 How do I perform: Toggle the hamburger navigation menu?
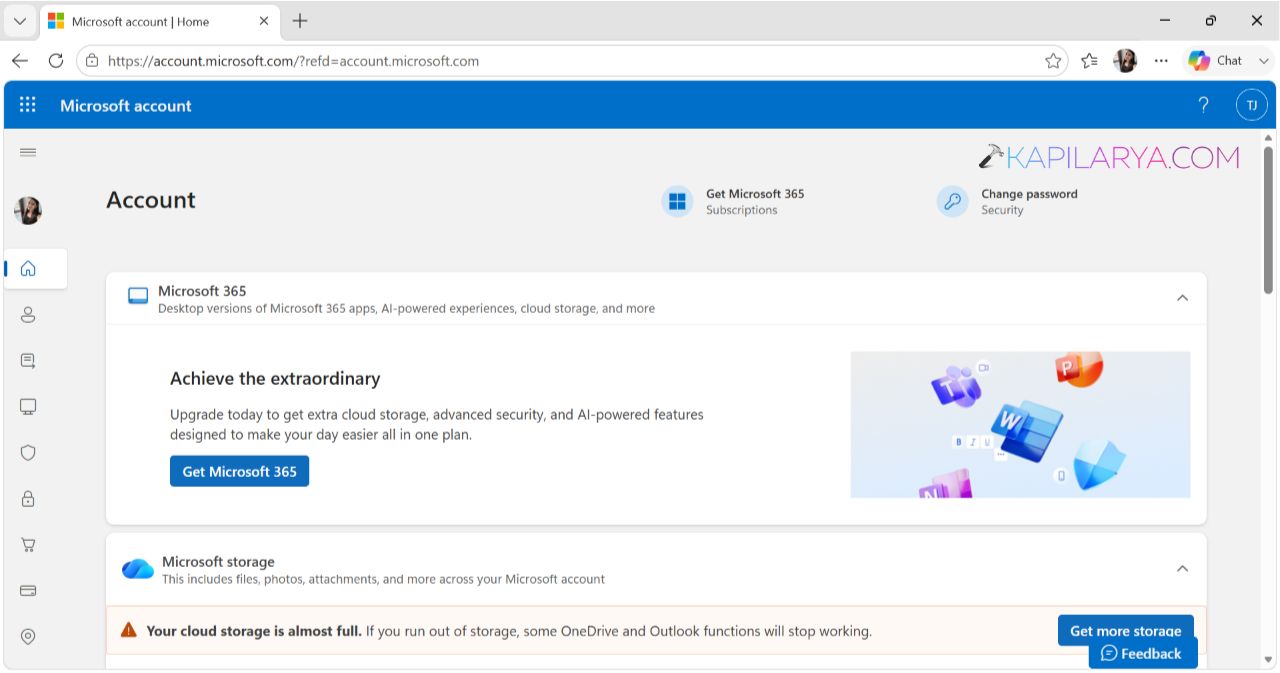coord(28,152)
